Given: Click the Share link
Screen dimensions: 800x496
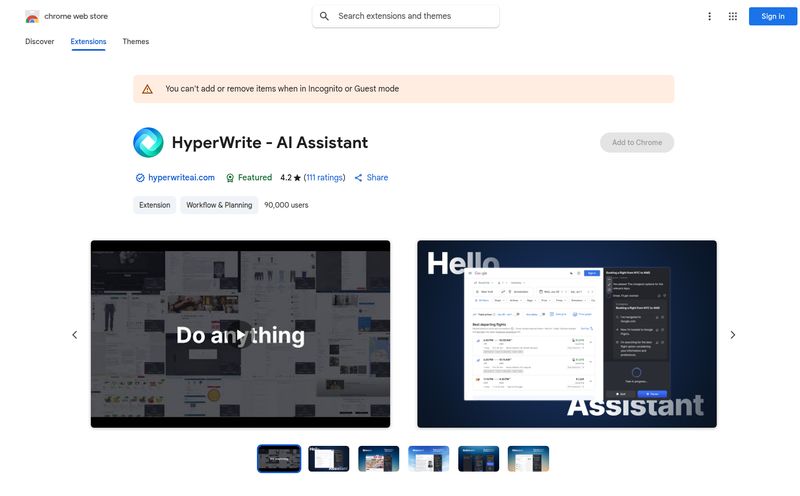Looking at the screenshot, I should coord(377,178).
